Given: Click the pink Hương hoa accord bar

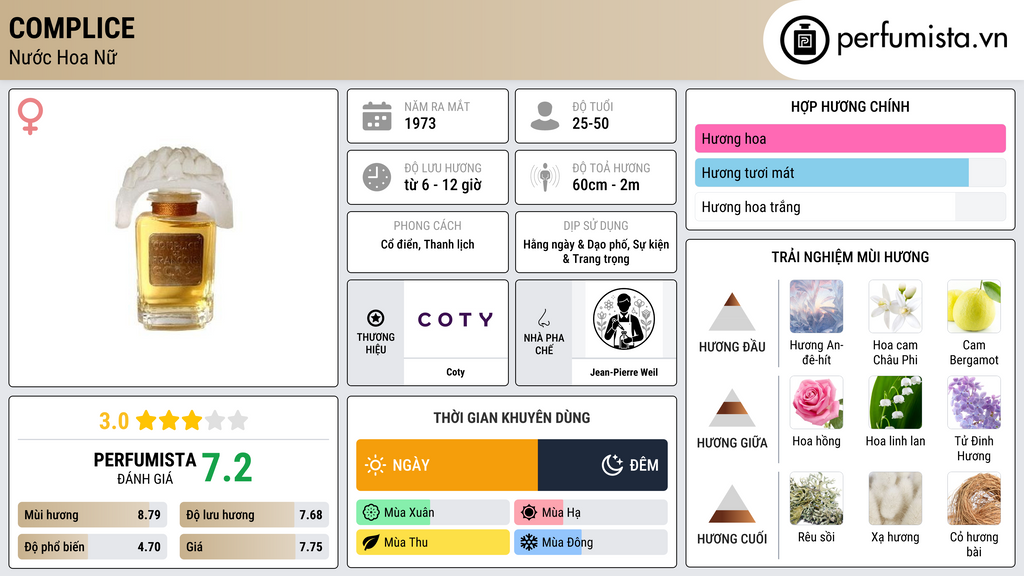Looking at the screenshot, I should (850, 138).
